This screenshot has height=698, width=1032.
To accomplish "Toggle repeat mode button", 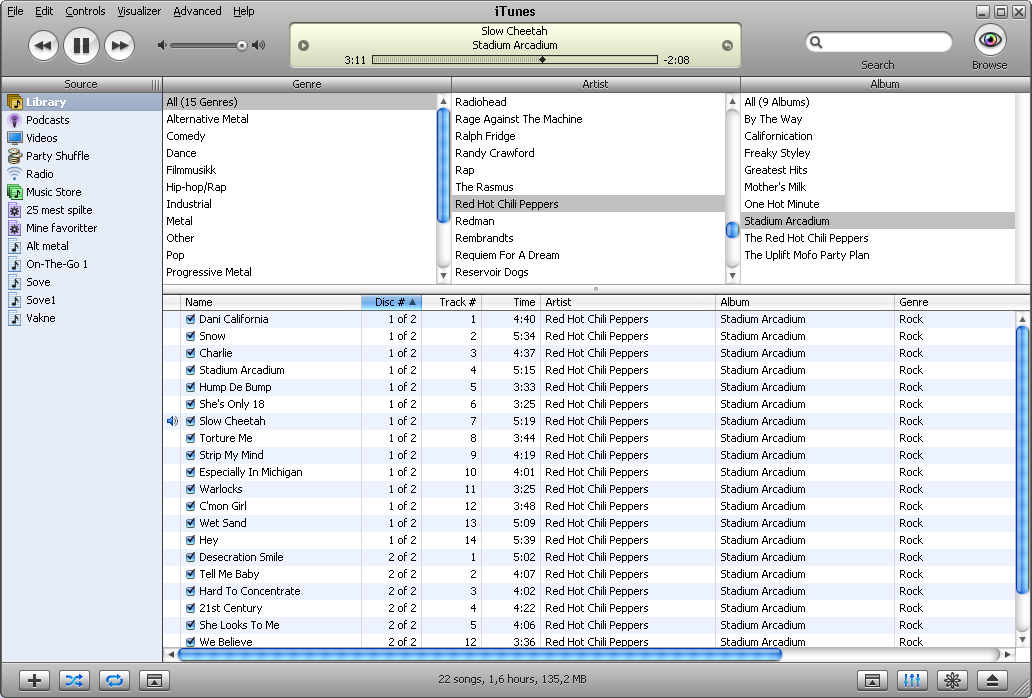I will coord(115,680).
